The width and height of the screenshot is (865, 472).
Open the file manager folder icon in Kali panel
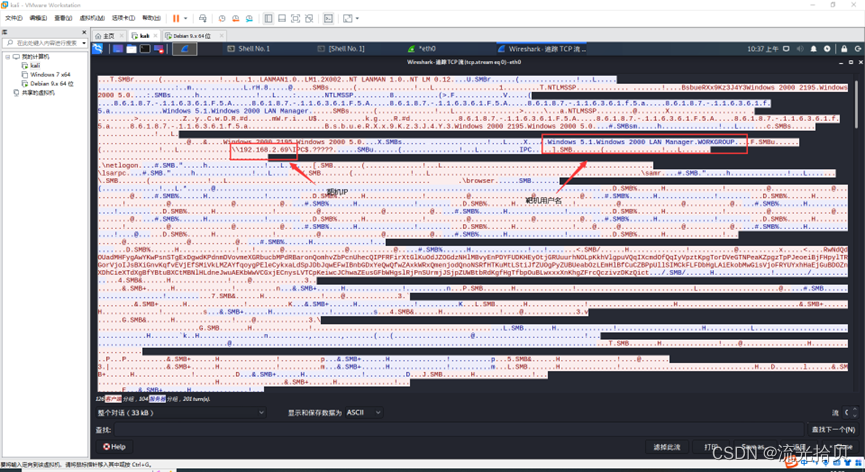tap(131, 49)
